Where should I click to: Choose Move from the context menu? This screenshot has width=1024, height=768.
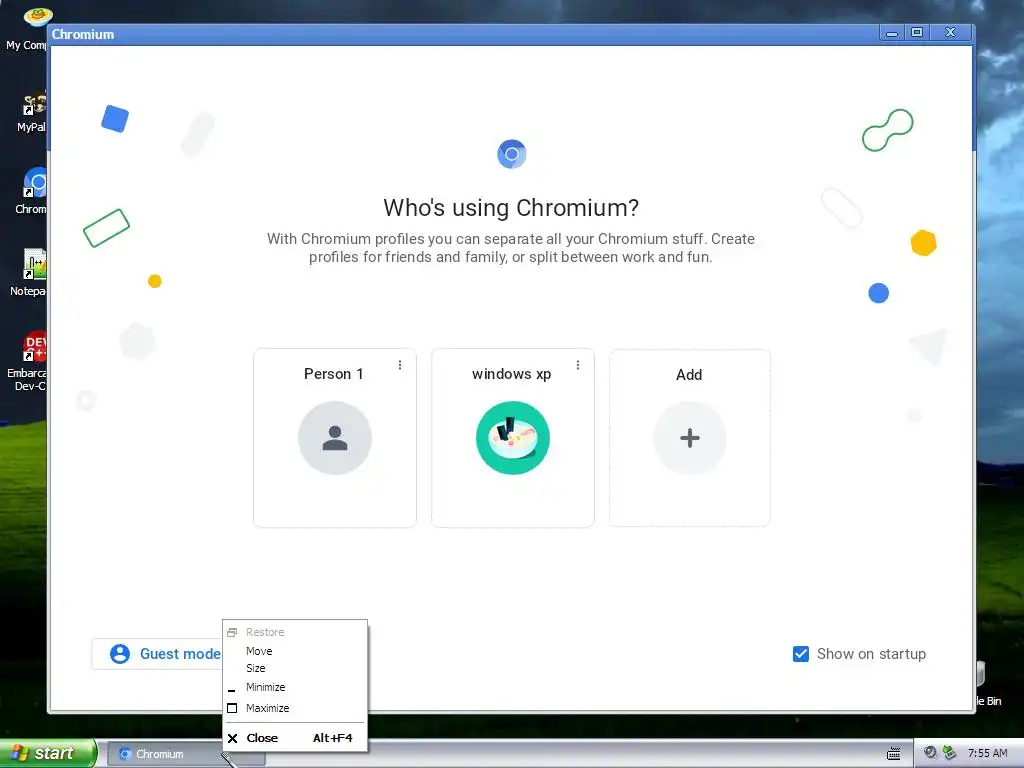click(295, 651)
